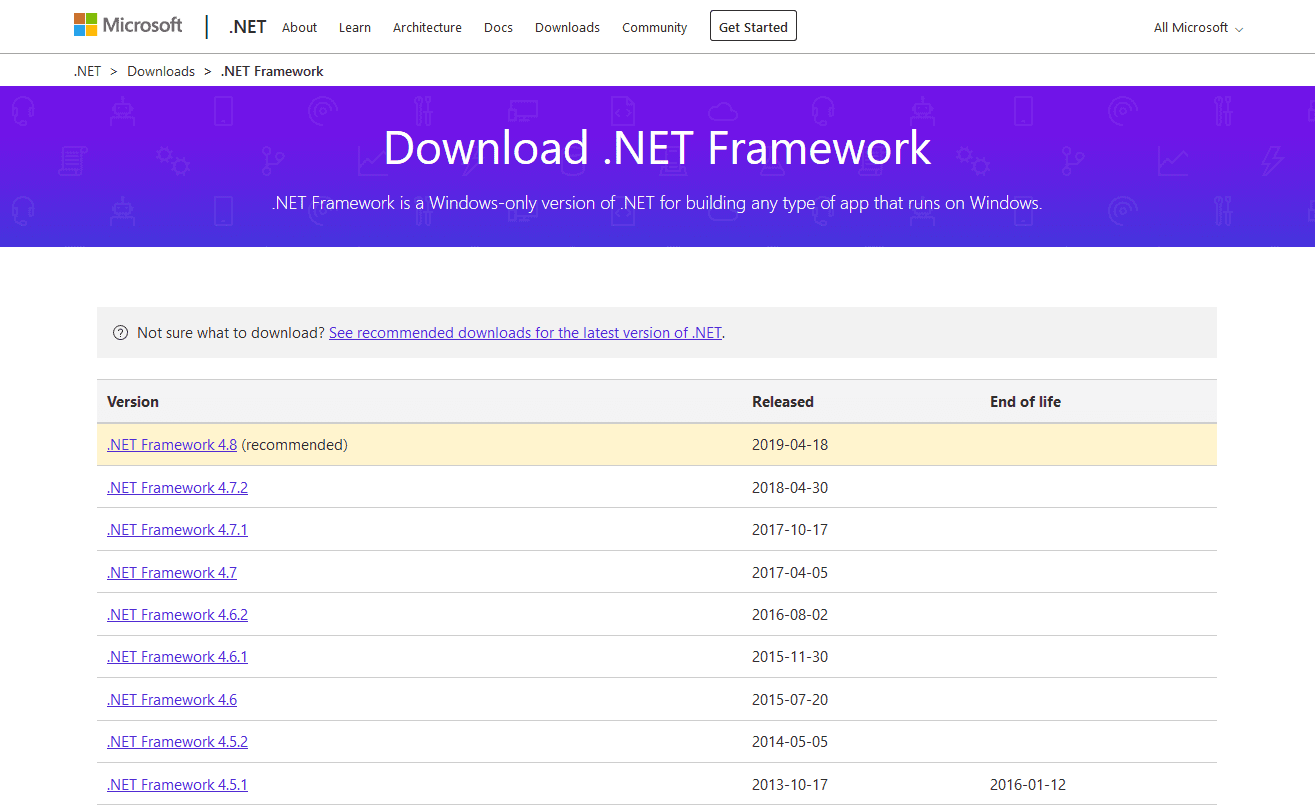Open the About page
Screen dimensions: 1315x811
coord(299,28)
